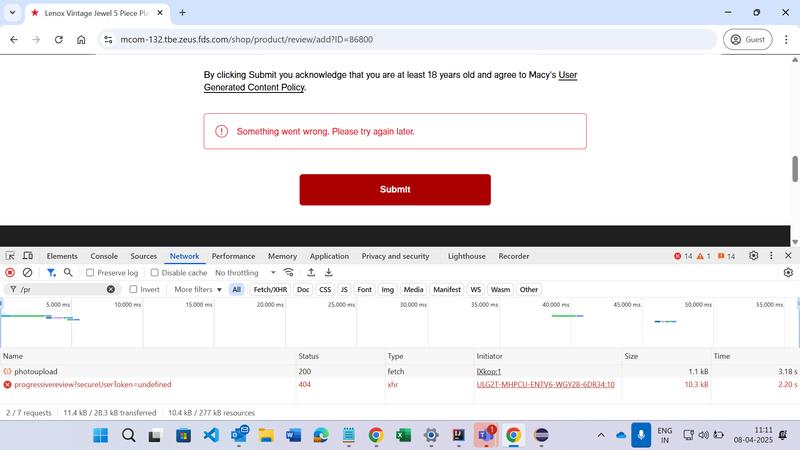Screen dimensions: 800x450
Task: Switch to the Sources tab
Action: pos(143,256)
